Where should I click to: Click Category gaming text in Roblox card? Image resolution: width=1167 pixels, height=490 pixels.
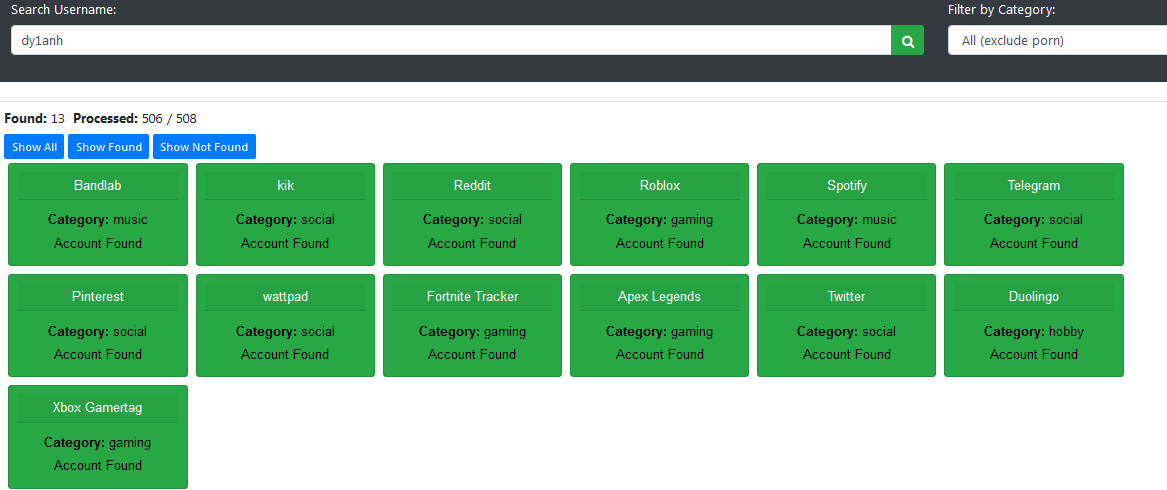(659, 220)
